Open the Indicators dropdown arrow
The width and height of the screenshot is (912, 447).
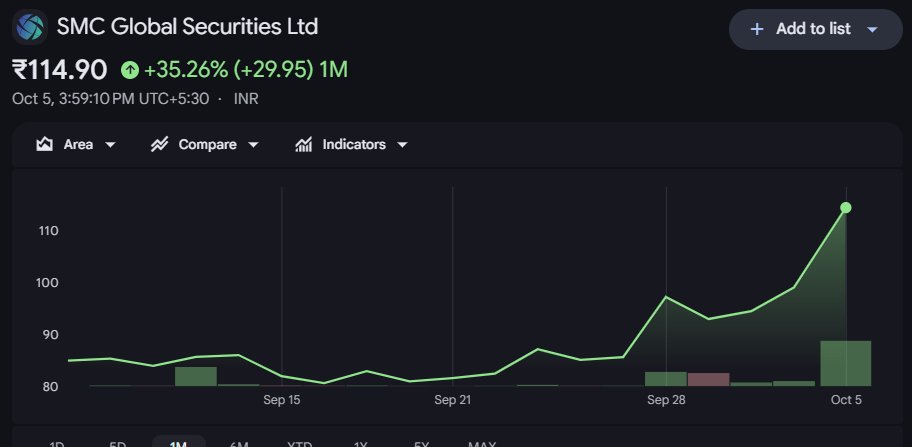coord(402,145)
